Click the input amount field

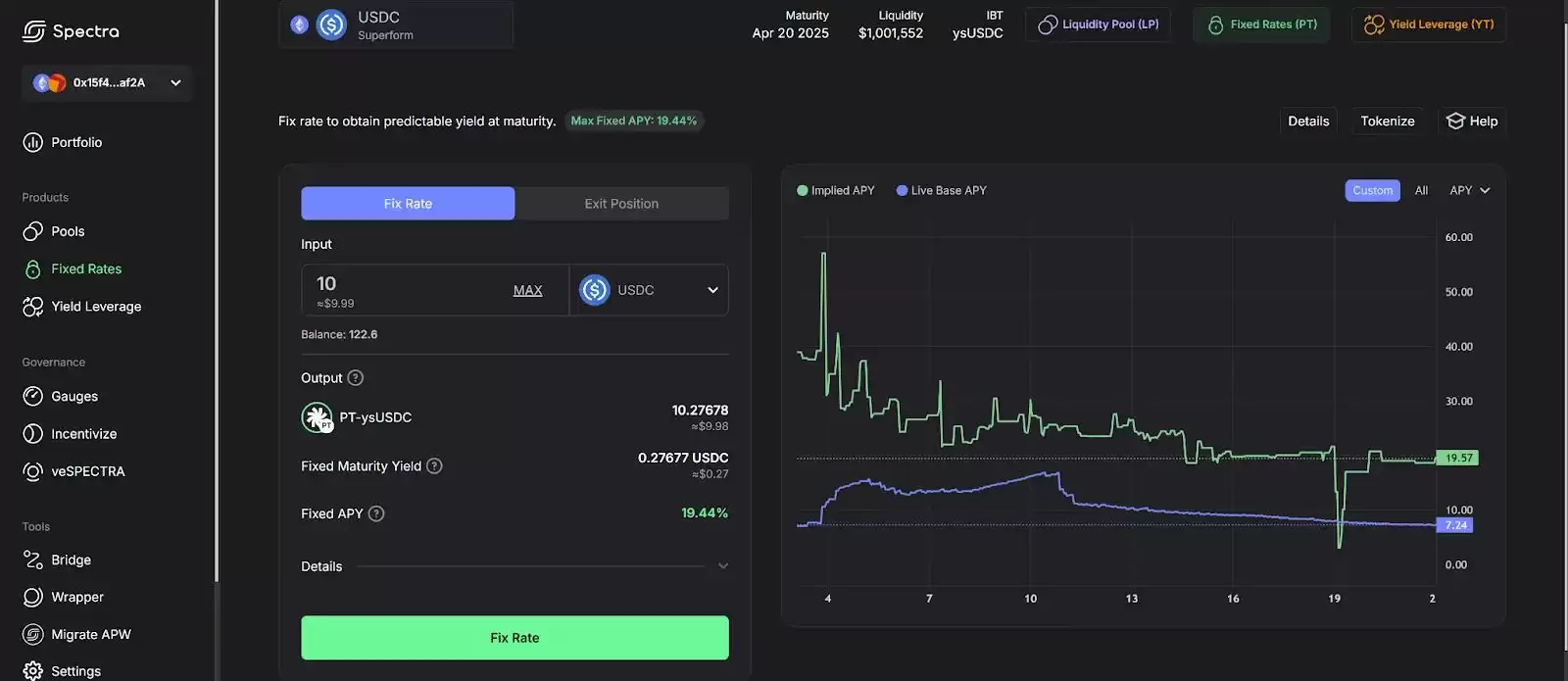point(402,284)
